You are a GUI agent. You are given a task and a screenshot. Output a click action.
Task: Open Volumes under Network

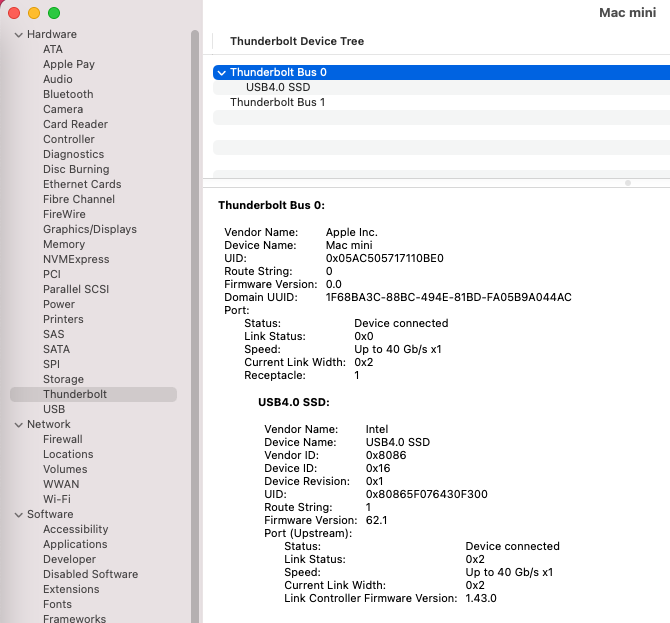click(x=65, y=469)
